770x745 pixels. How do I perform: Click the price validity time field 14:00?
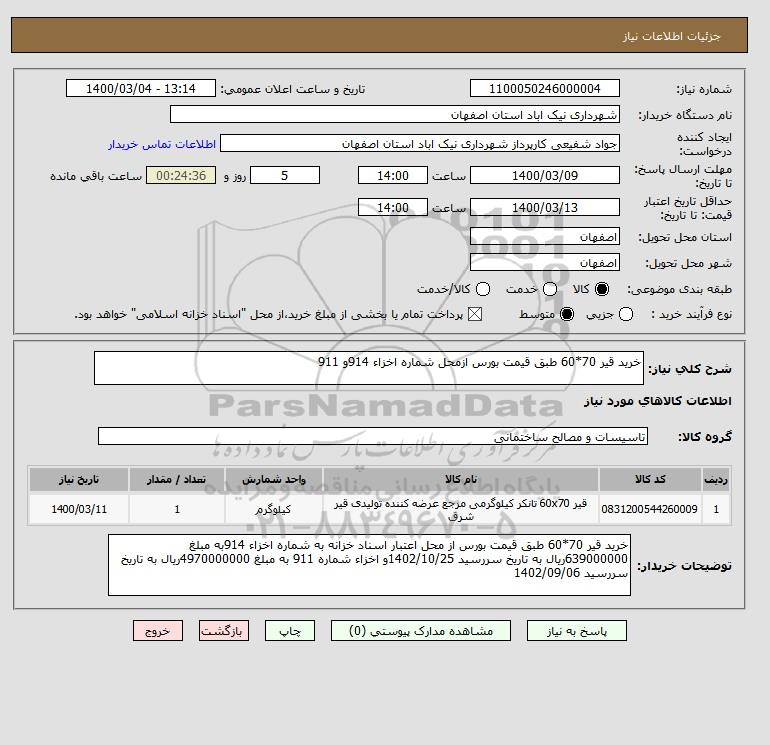pyautogui.click(x=393, y=207)
